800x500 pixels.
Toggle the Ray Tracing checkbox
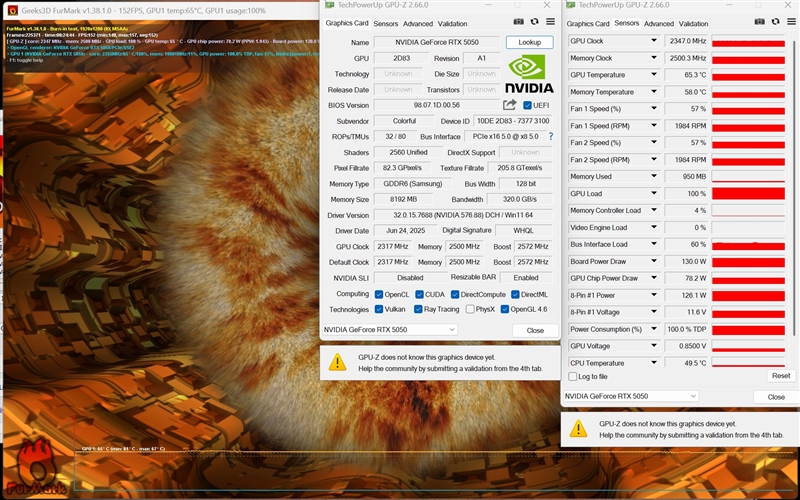418,309
